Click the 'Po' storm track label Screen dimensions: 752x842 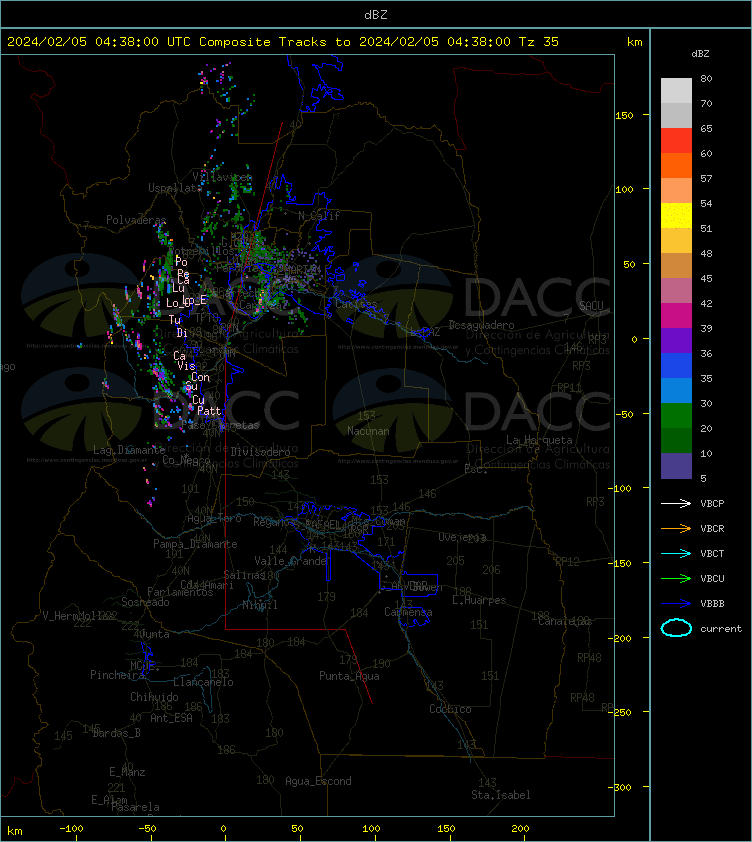(x=181, y=262)
